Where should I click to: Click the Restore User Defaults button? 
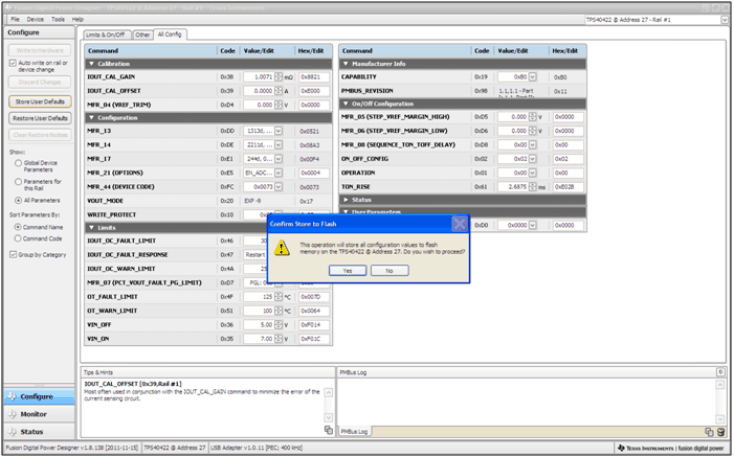pyautogui.click(x=40, y=118)
